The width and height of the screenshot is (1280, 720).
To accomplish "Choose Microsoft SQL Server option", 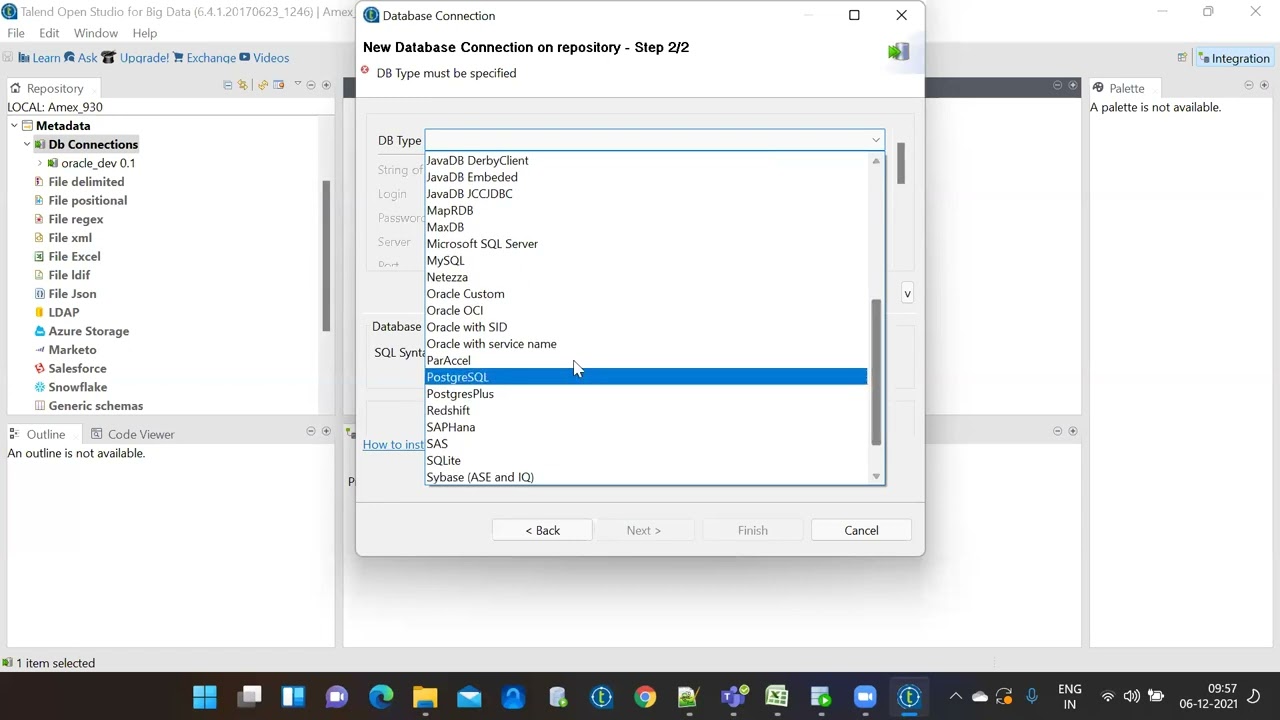I will pyautogui.click(x=646, y=244).
